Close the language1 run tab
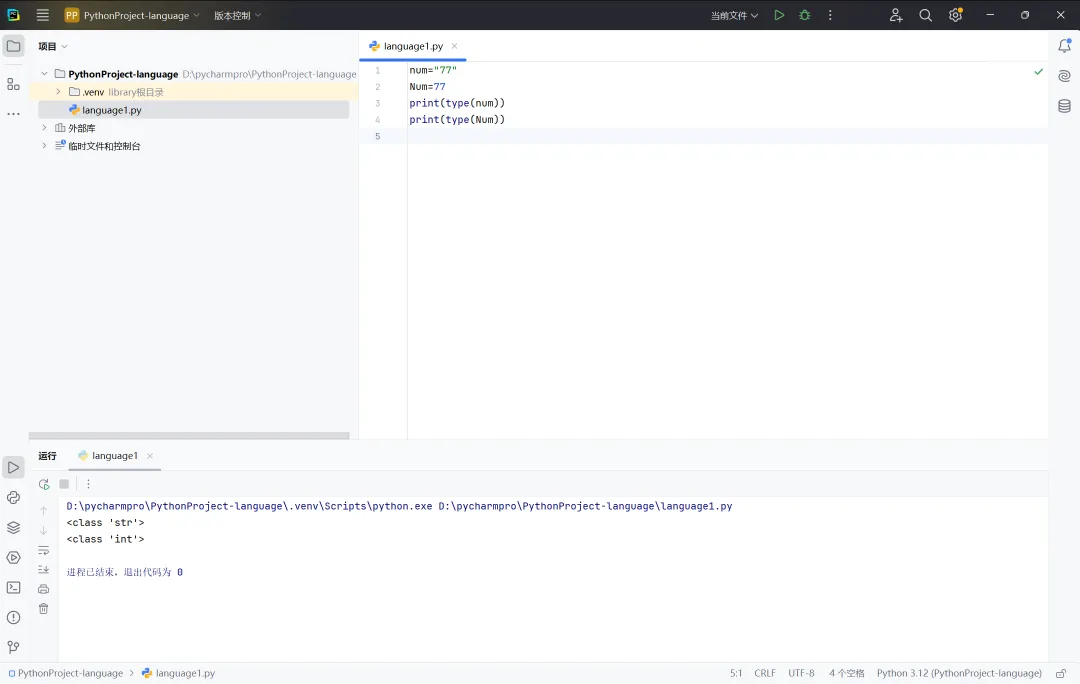Viewport: 1080px width, 684px height. (x=149, y=456)
